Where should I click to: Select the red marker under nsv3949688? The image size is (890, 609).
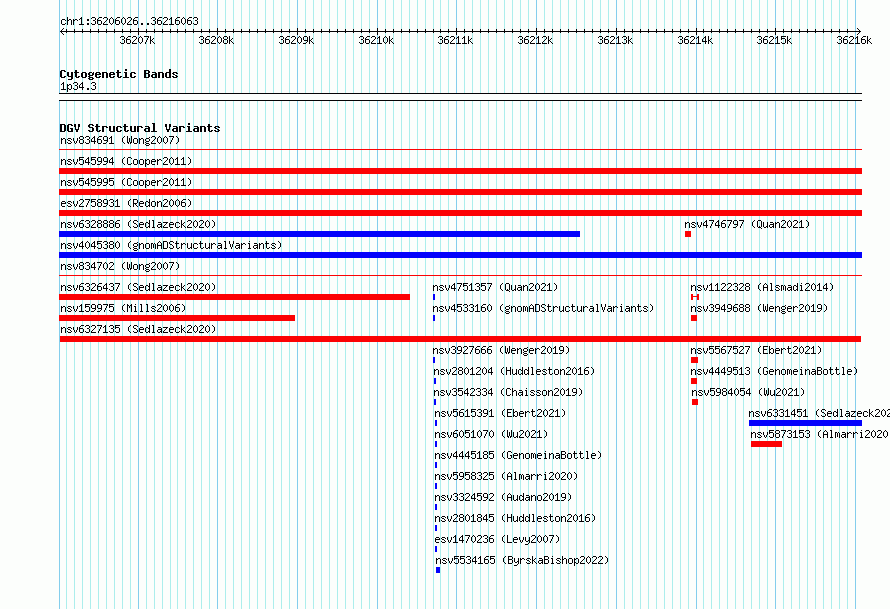(x=694, y=318)
